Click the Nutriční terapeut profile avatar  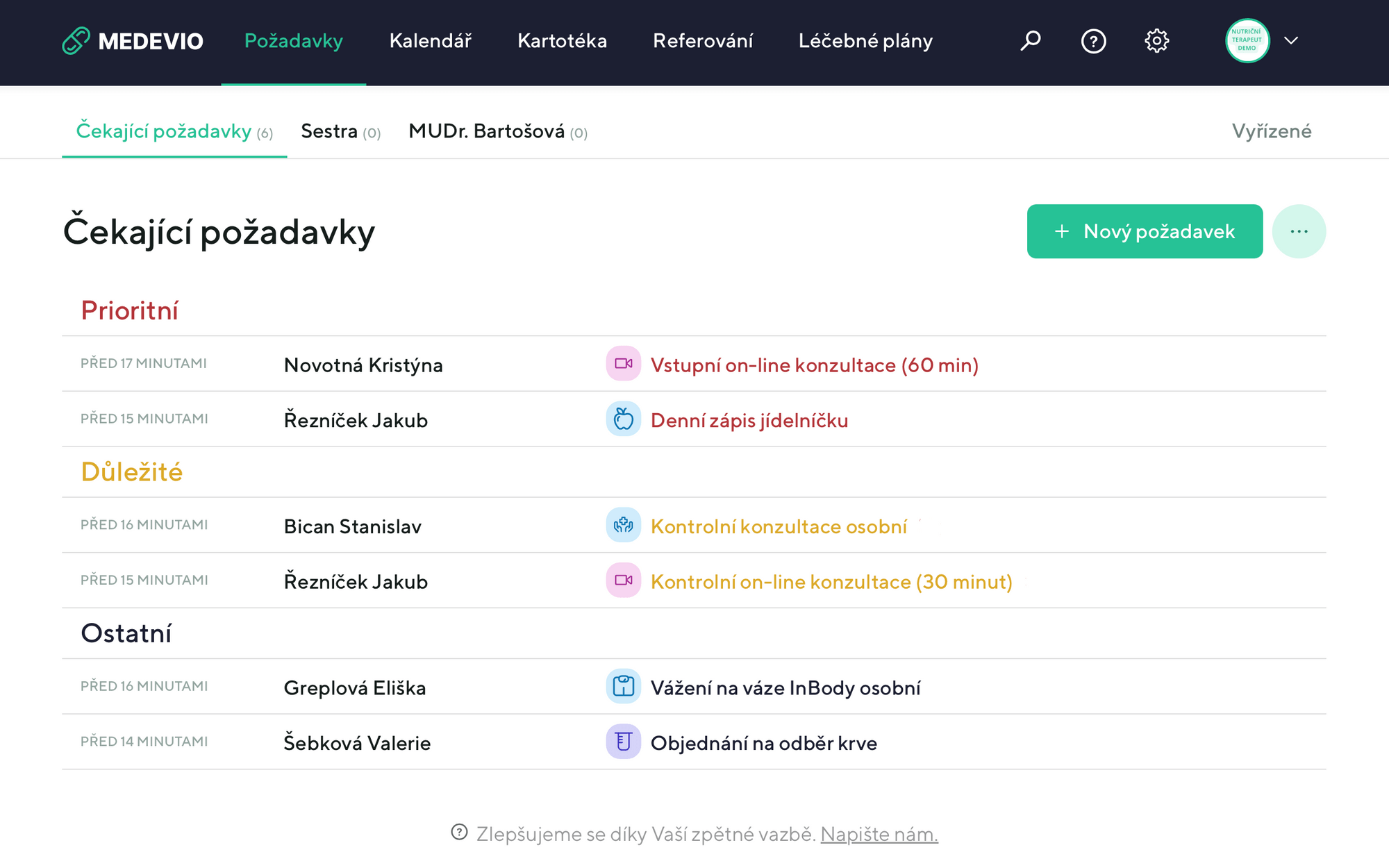pyautogui.click(x=1247, y=41)
